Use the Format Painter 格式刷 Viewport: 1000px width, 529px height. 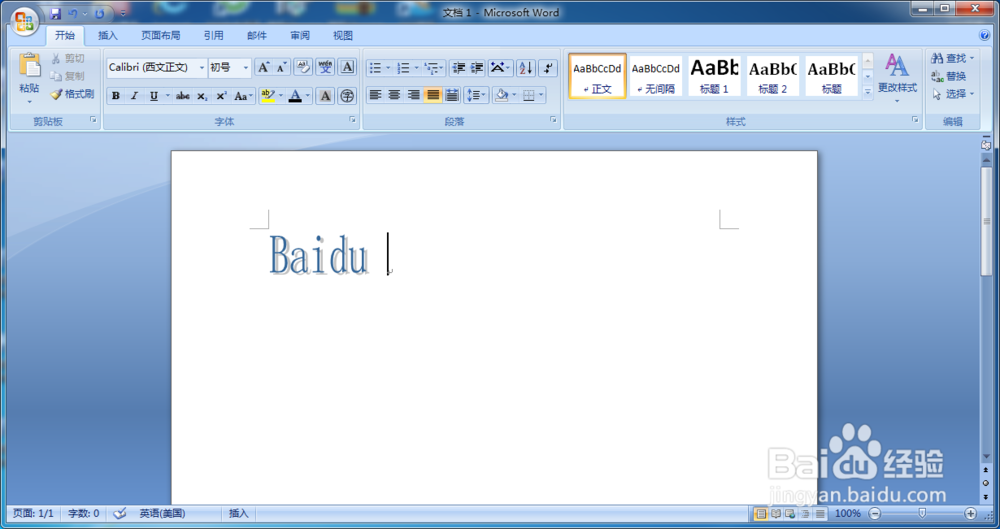click(72, 94)
